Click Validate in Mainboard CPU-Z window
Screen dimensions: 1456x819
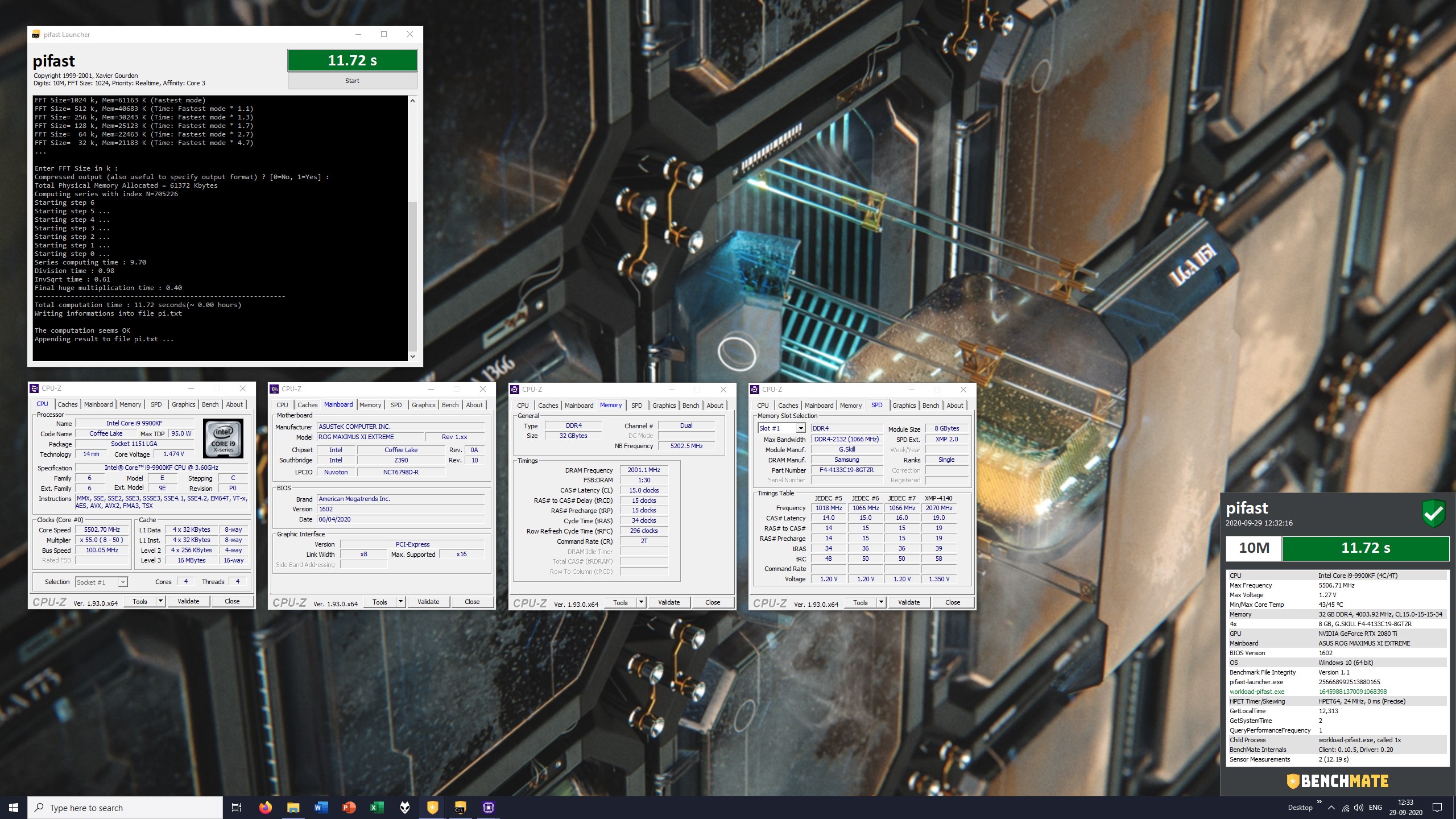428,602
